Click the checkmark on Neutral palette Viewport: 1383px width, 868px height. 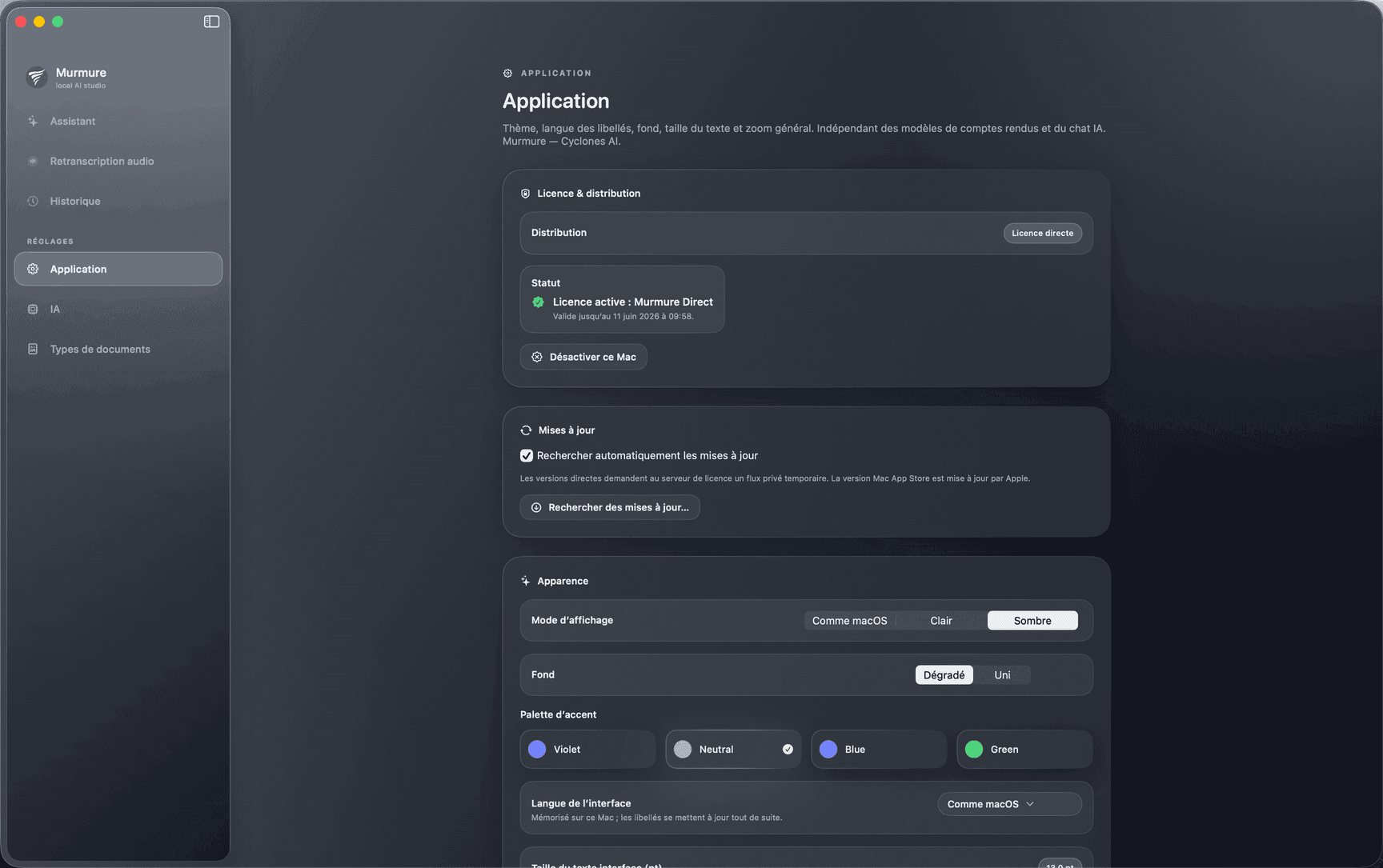point(788,750)
